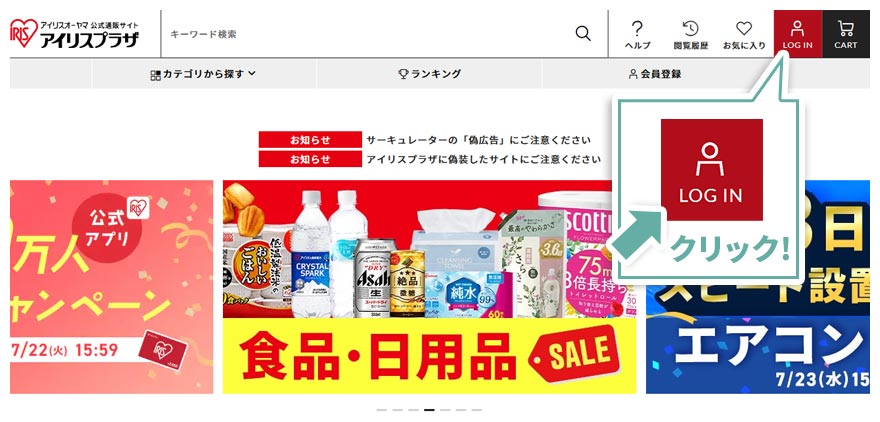Click the Iris Plaza logo
This screenshot has width=880, height=422.
[x=75, y=34]
